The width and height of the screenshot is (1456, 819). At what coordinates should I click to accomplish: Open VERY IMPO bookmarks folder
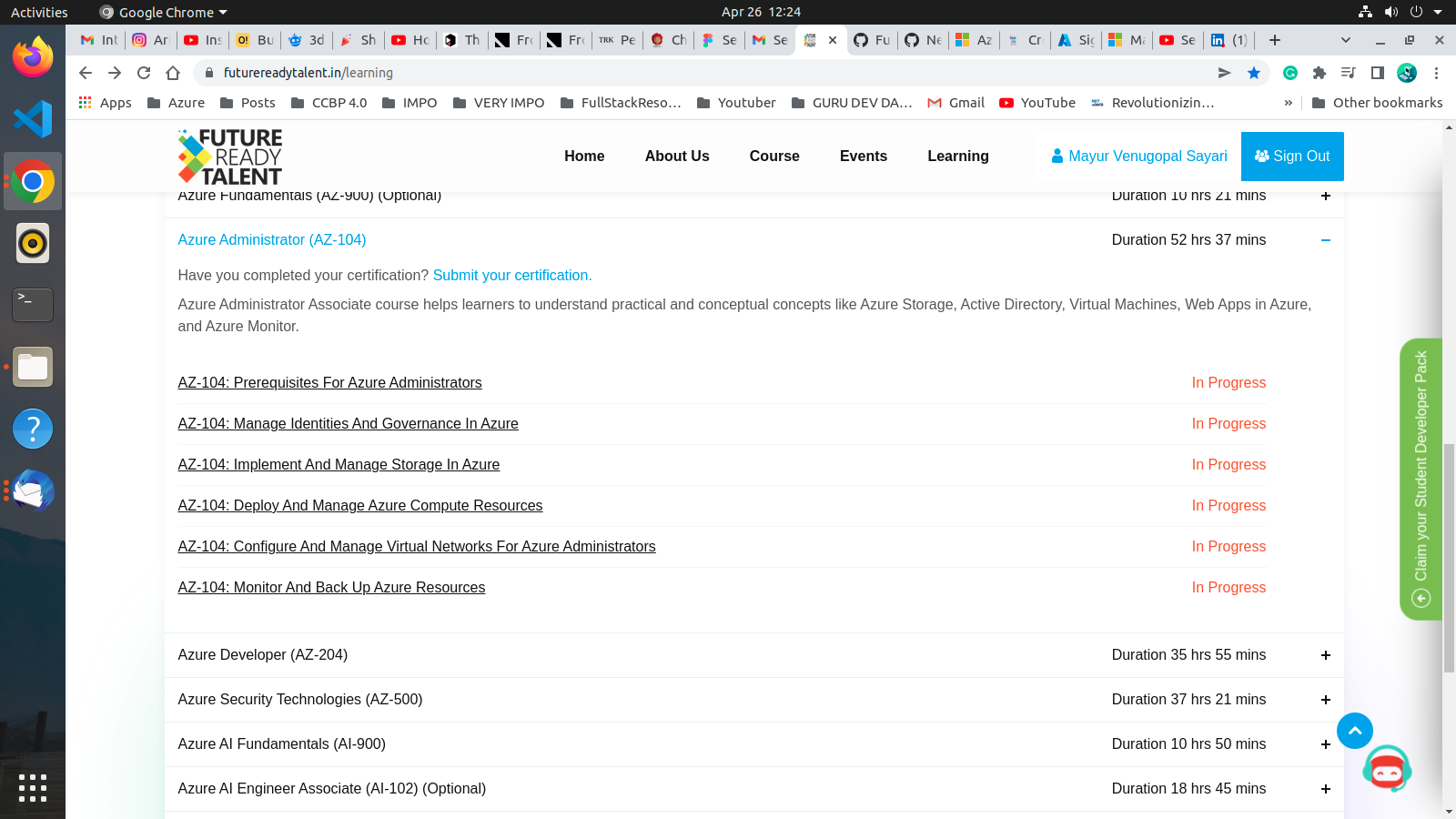click(499, 103)
